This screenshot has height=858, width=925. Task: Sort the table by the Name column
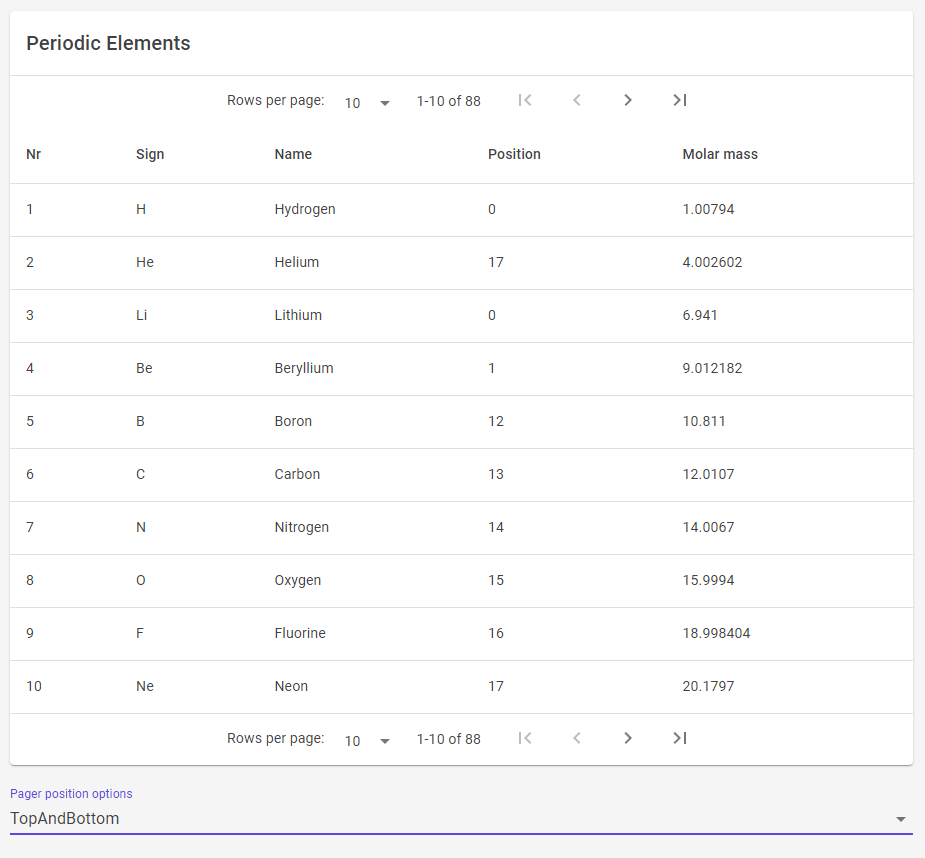[x=293, y=154]
